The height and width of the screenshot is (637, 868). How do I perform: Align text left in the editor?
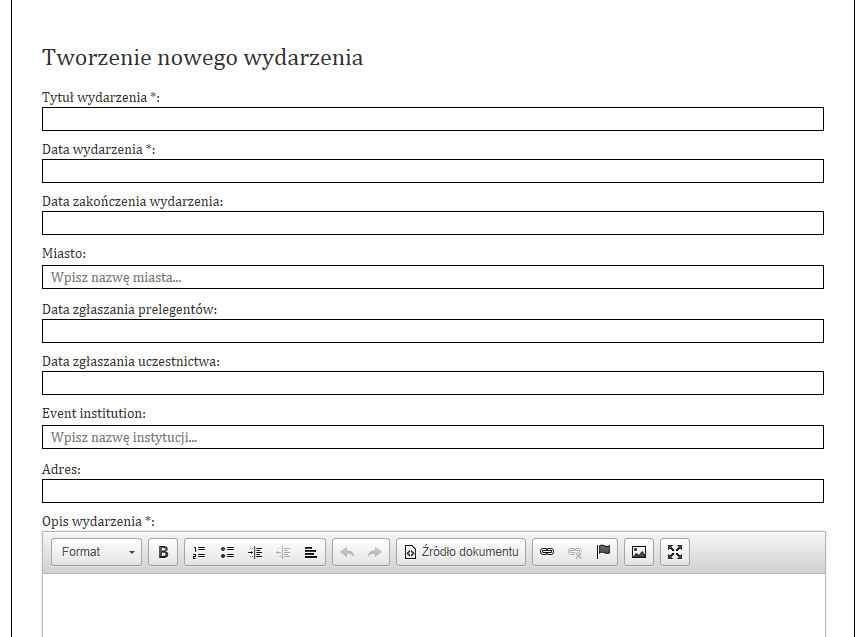(x=311, y=552)
